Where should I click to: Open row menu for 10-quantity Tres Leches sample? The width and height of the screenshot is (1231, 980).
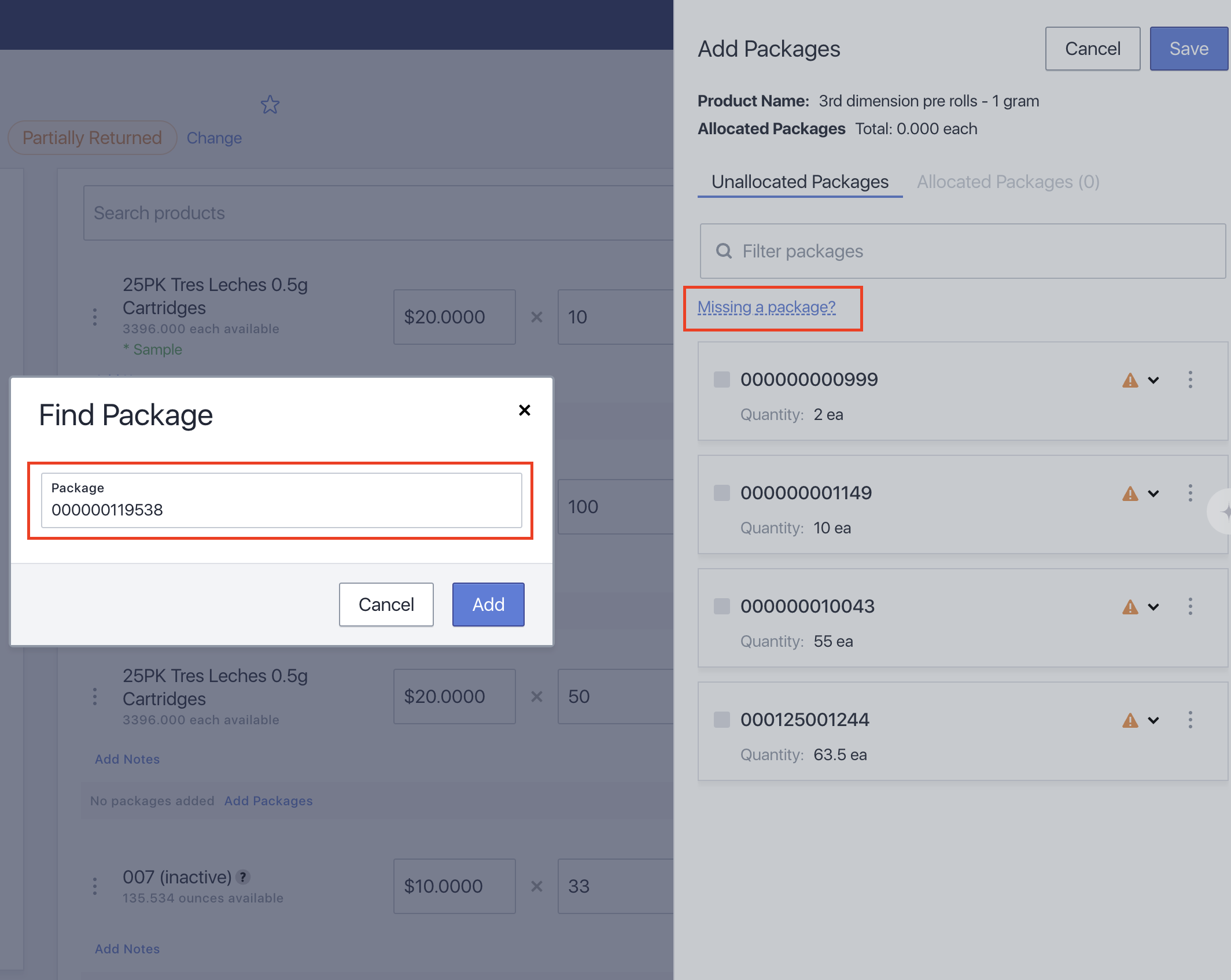coord(95,317)
